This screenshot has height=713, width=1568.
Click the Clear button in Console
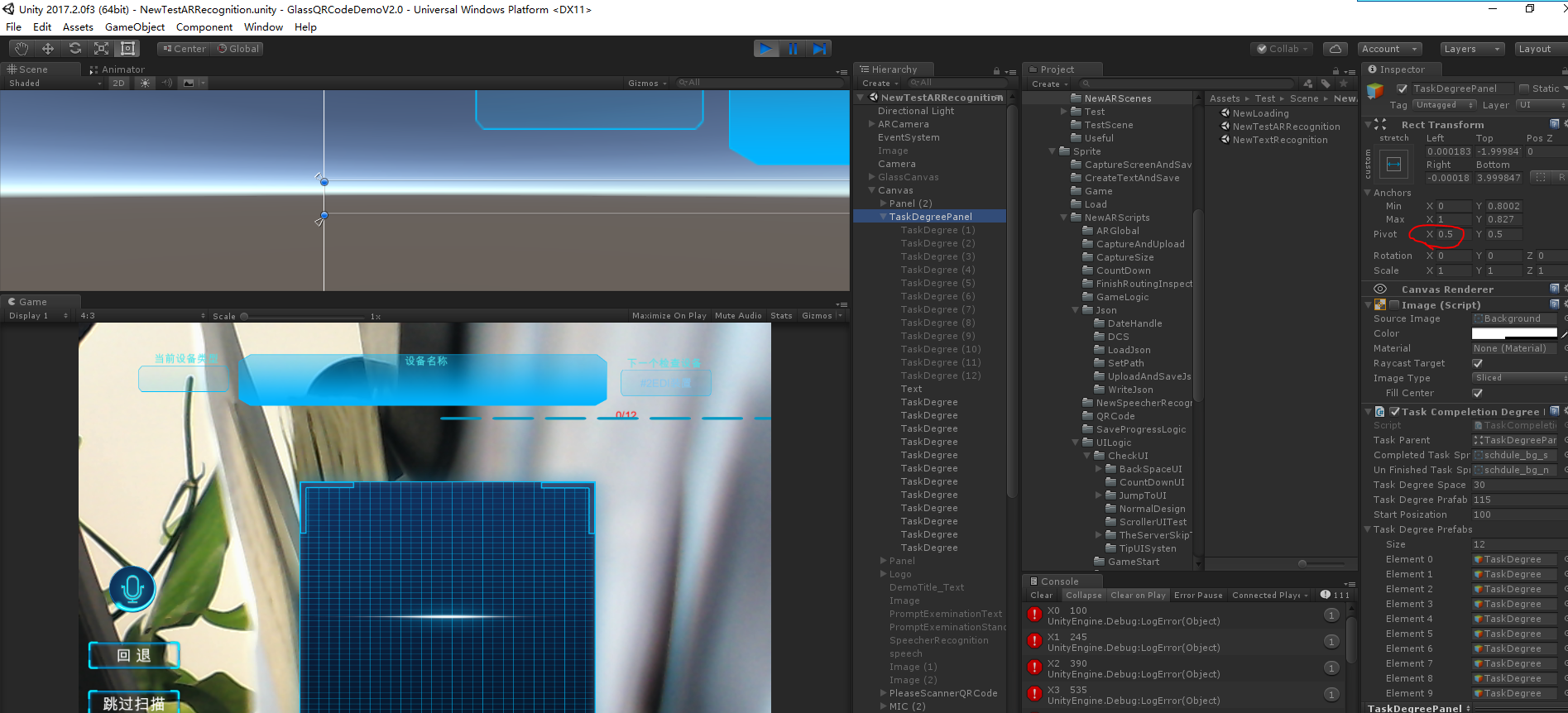pyautogui.click(x=1041, y=596)
